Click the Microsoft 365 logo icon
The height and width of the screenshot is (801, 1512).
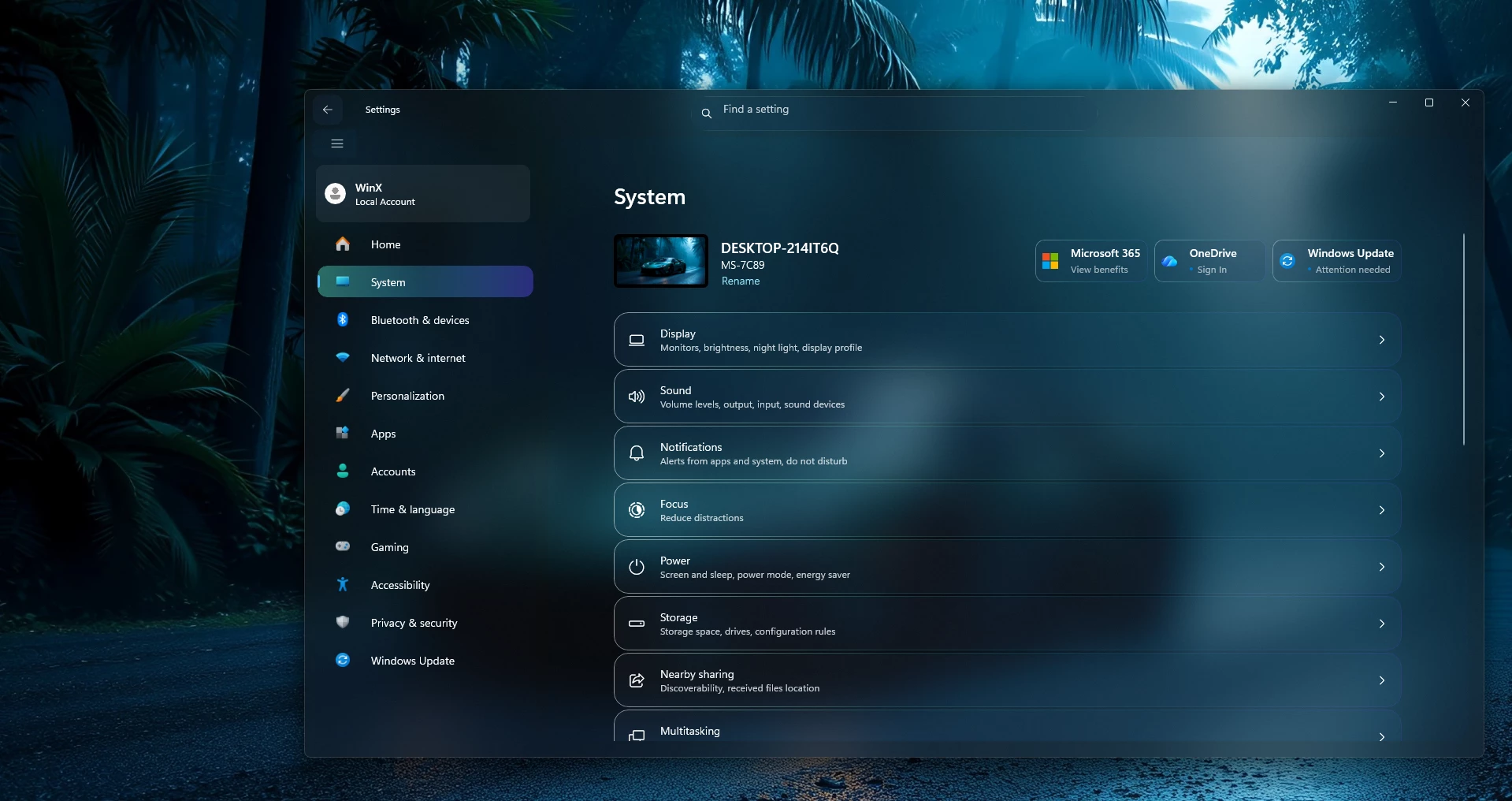[x=1050, y=261]
